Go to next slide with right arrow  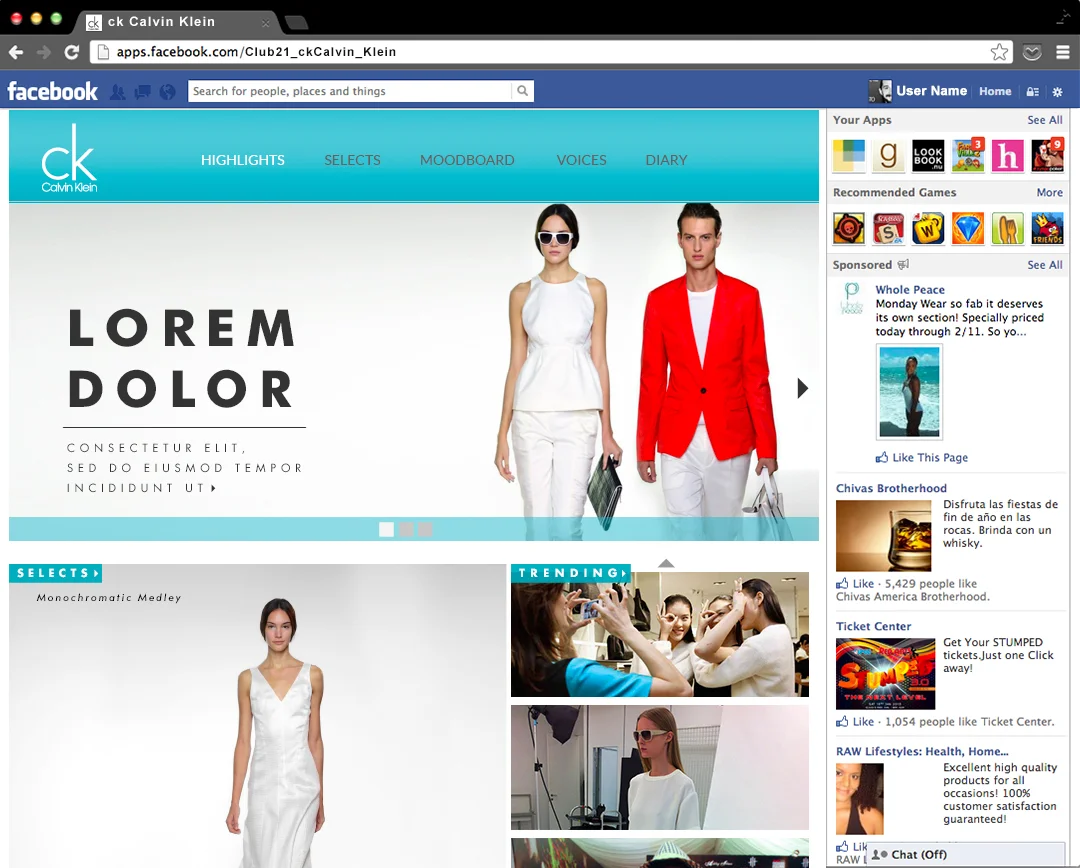click(802, 388)
